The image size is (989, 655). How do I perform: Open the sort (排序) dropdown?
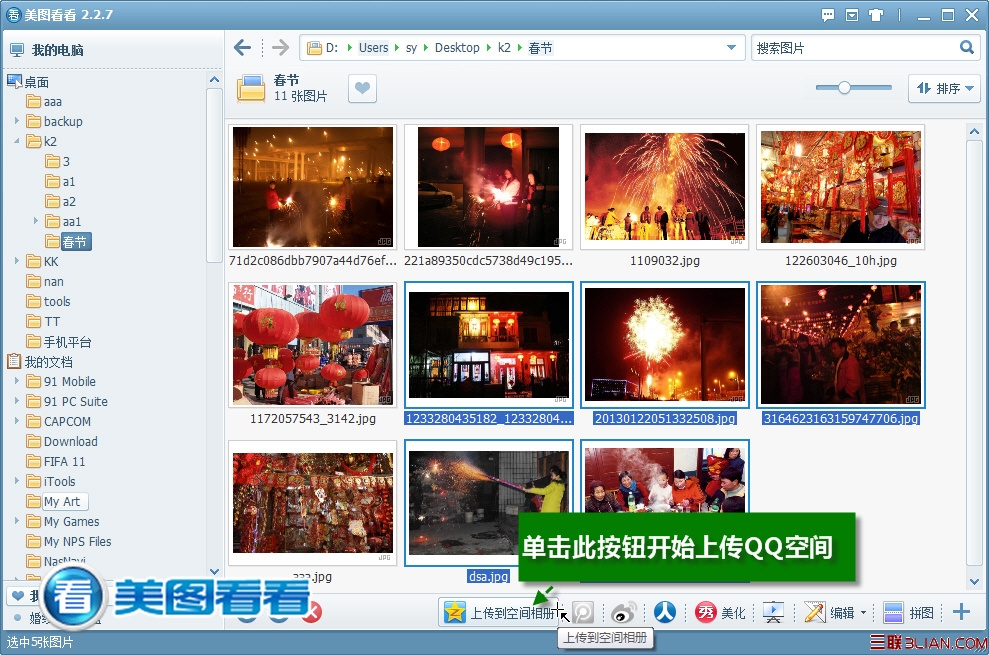[944, 88]
